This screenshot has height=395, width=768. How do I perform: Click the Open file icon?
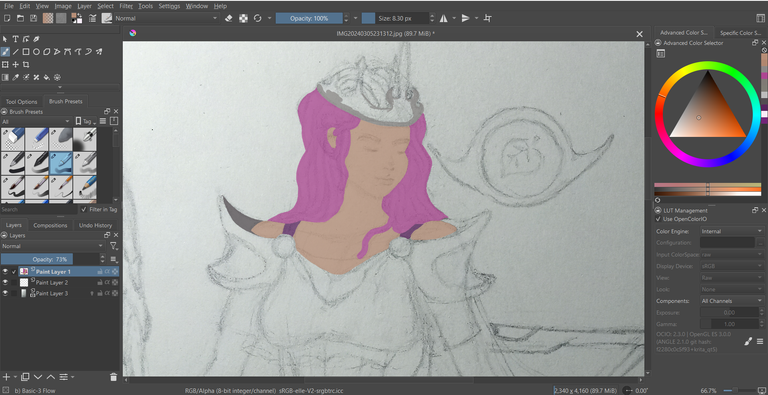point(20,18)
